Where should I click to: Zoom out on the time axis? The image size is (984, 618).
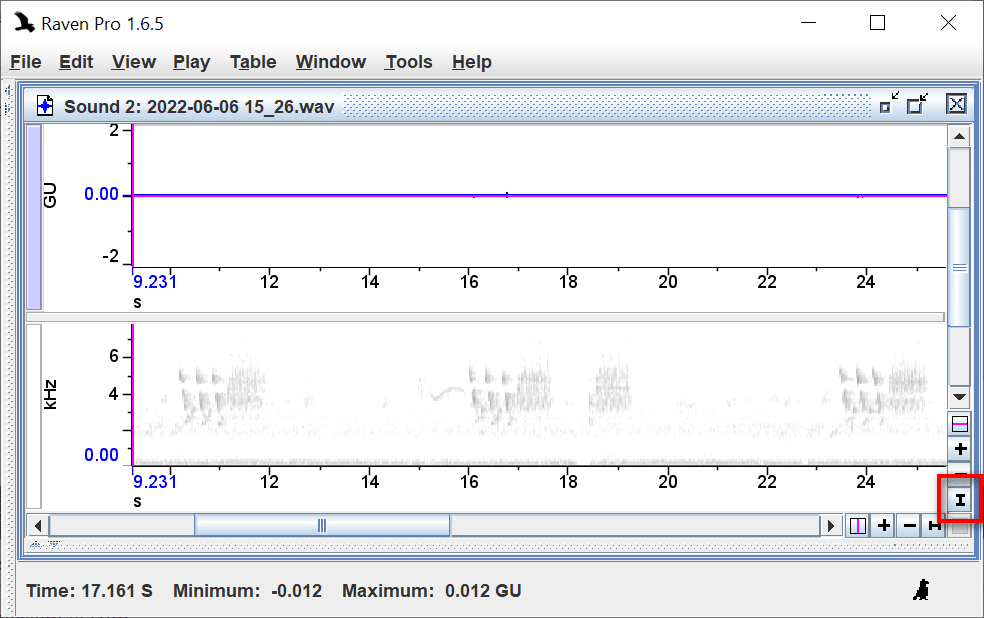point(909,525)
